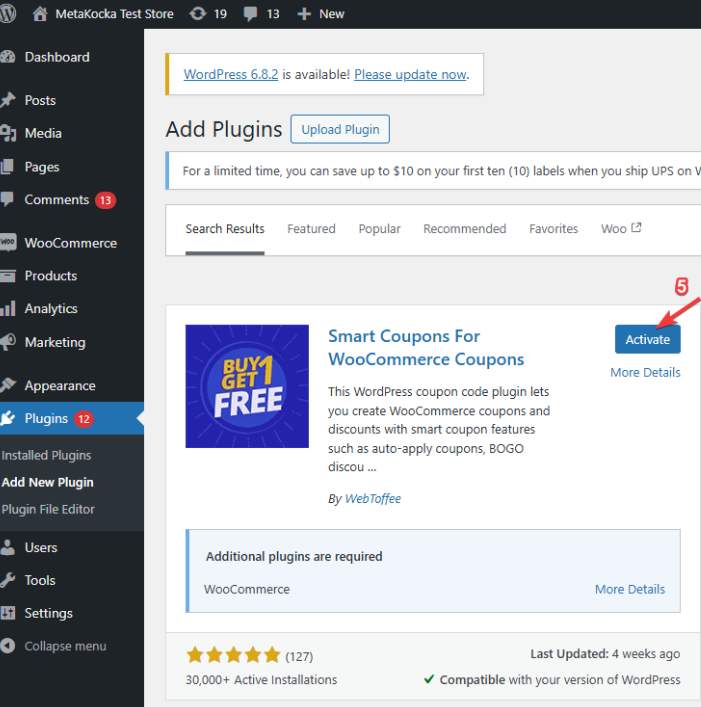This screenshot has width=701, height=707.
Task: Open the MetaKocka Test Store home icon
Action: (x=40, y=14)
